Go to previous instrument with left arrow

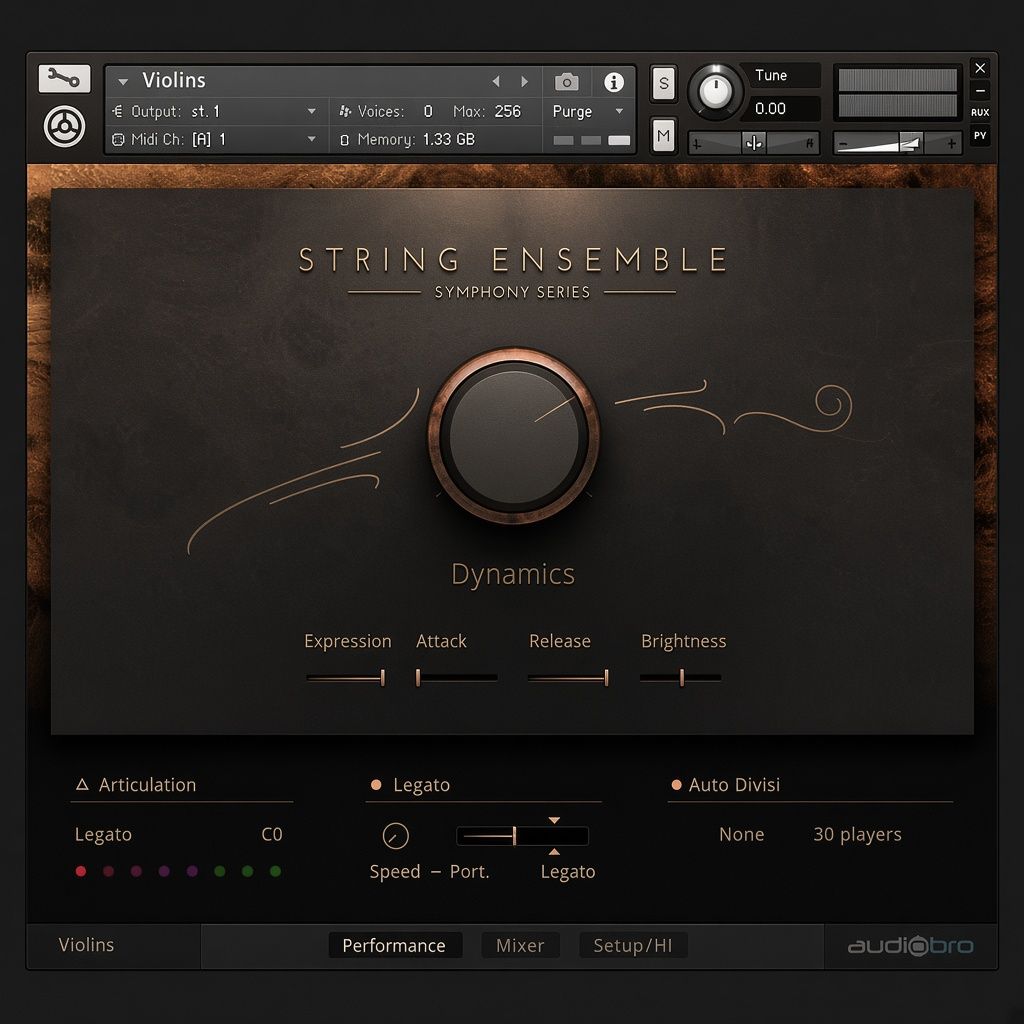(x=496, y=81)
